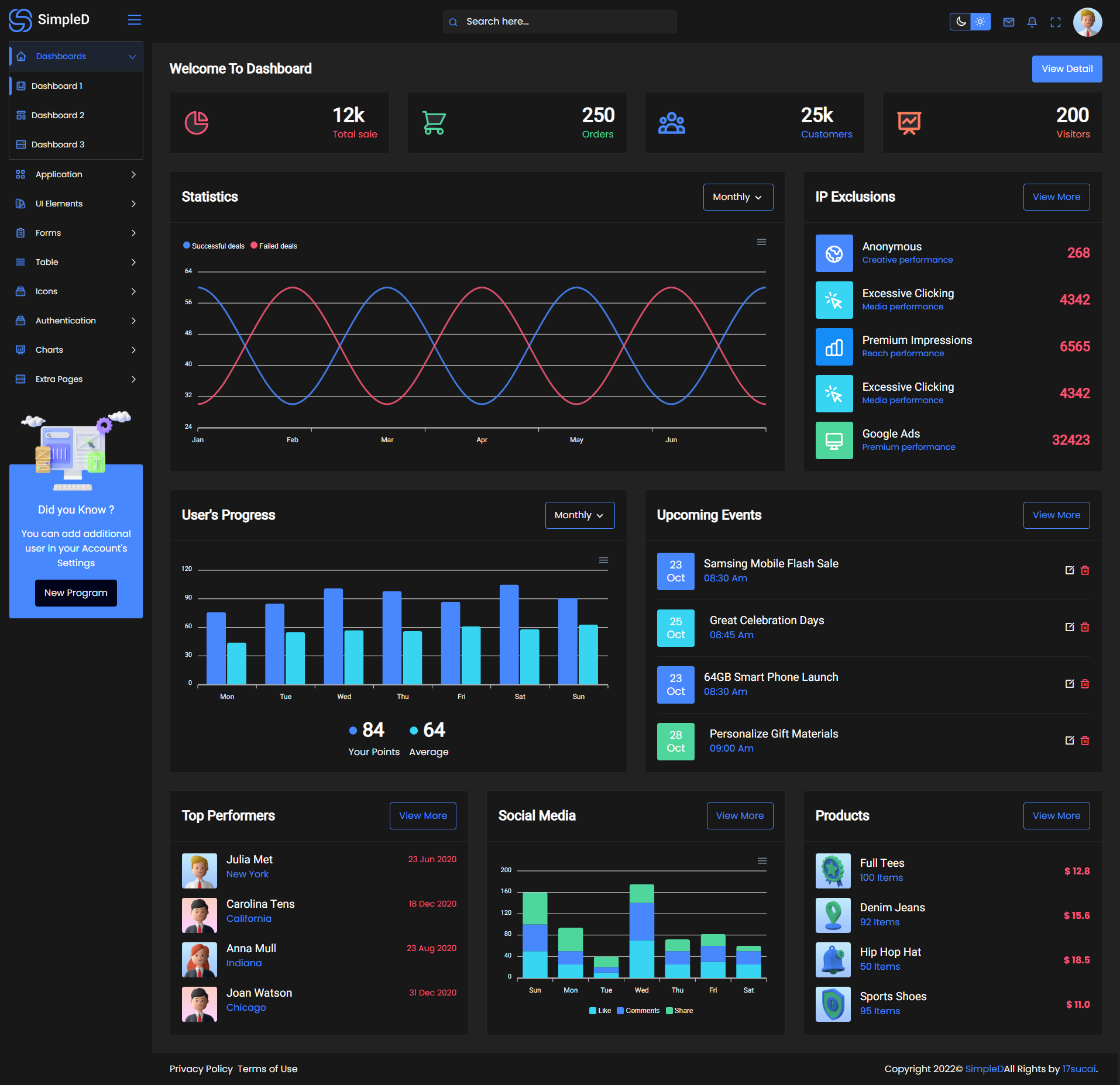Expand the Application sidebar menu

(76, 174)
